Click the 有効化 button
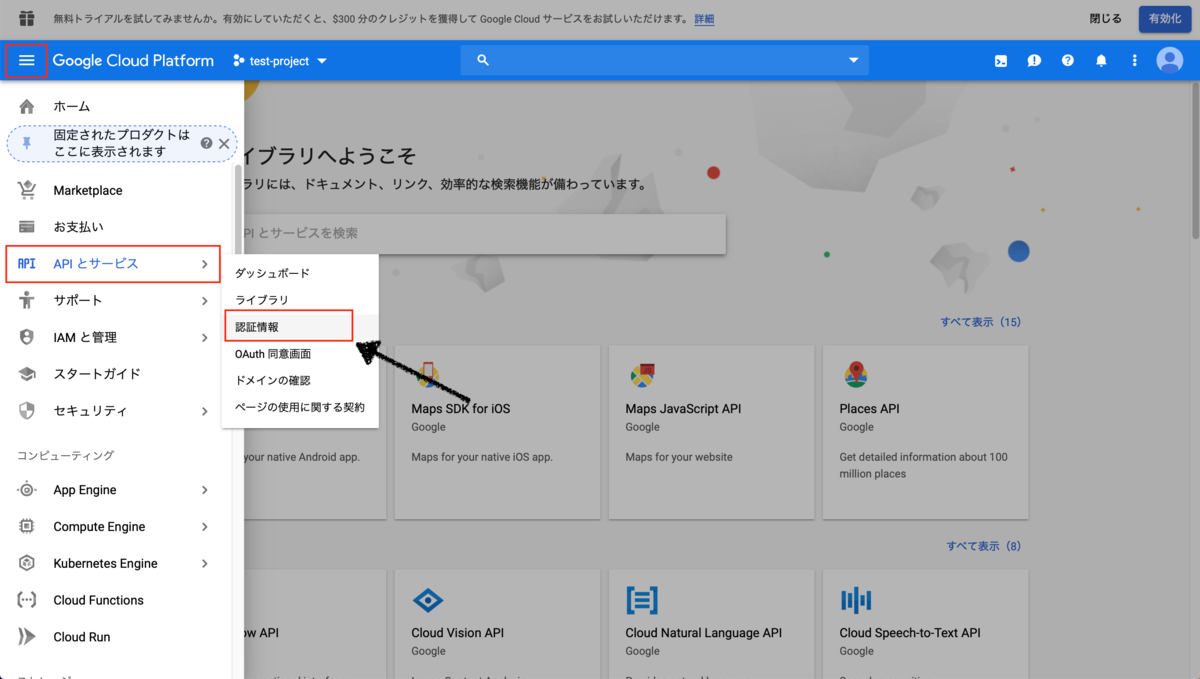Image resolution: width=1200 pixels, height=679 pixels. coord(1164,19)
